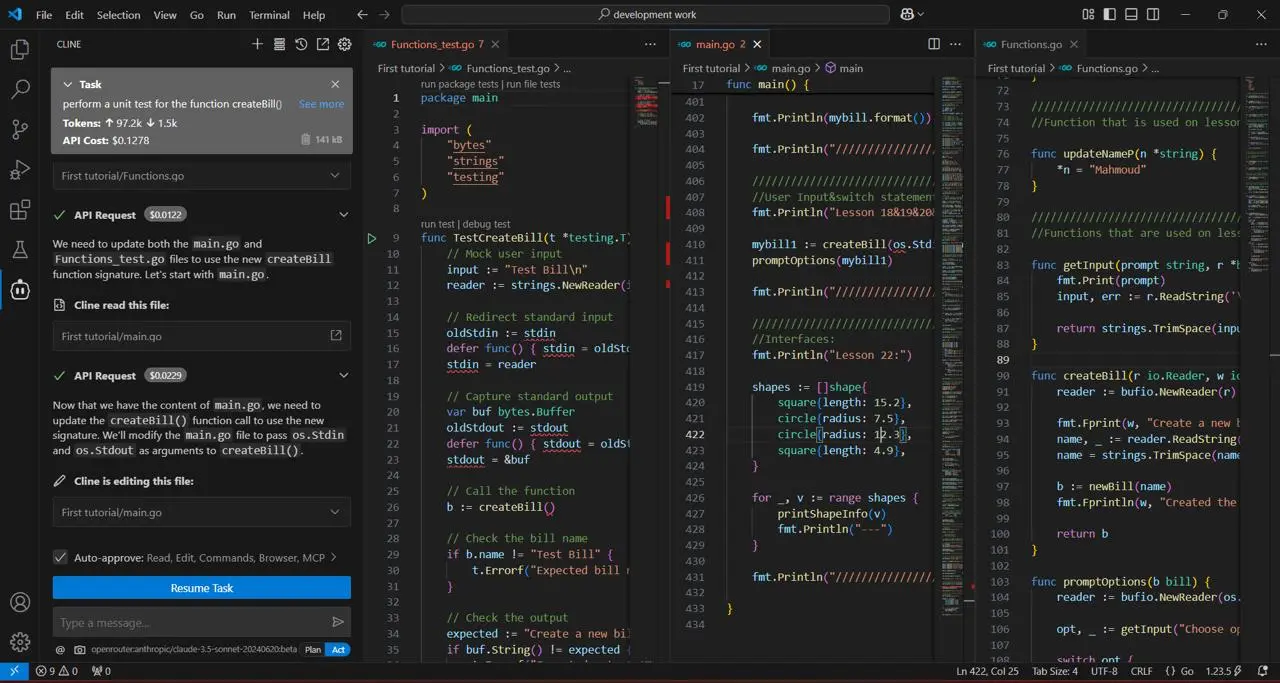Toggle the primary sidebar visibility icon
Viewport: 1280px width, 683px height.
click(1110, 14)
